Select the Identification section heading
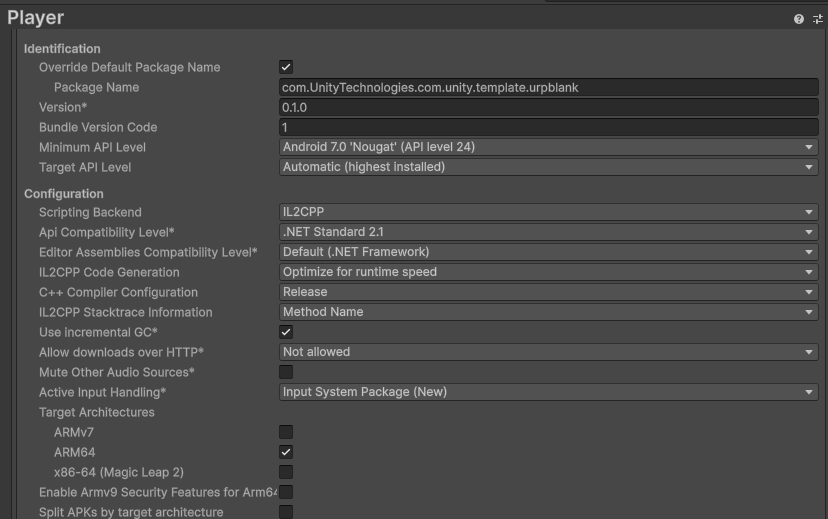The width and height of the screenshot is (828, 519). (62, 49)
